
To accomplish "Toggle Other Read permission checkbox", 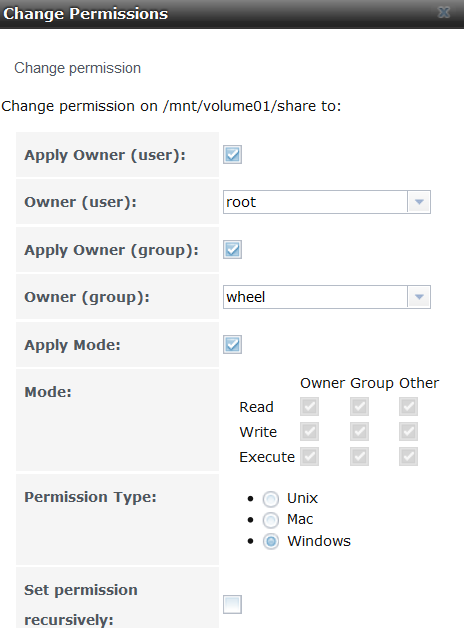I will click(x=408, y=407).
